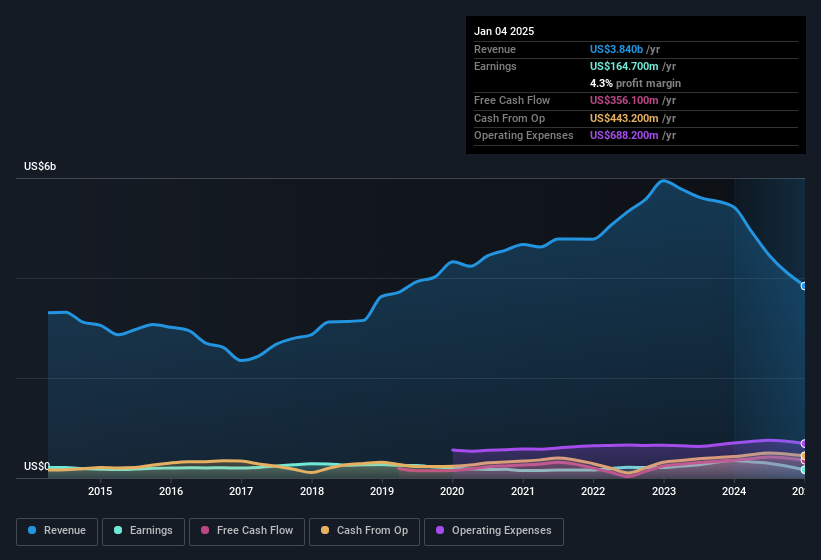Image resolution: width=821 pixels, height=560 pixels.
Task: Hide the Cash From Op series
Action: click(x=364, y=531)
